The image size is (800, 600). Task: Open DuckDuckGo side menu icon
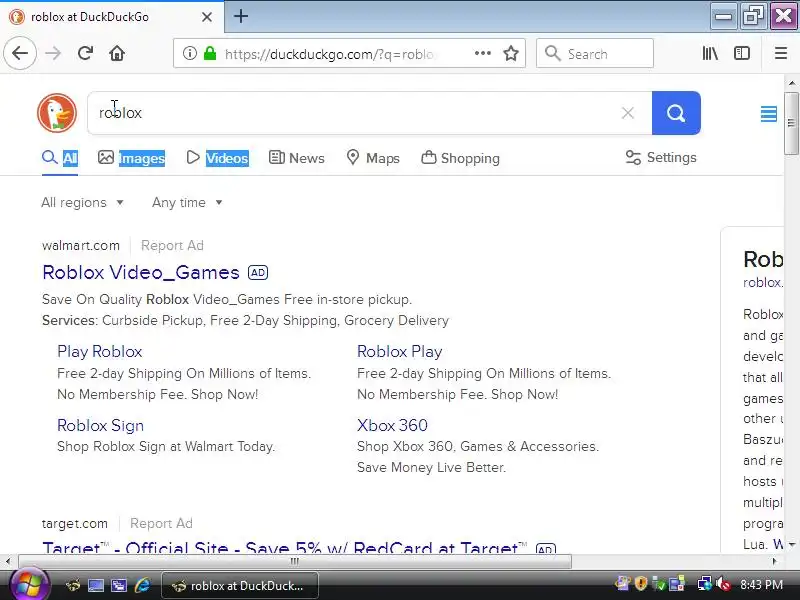(x=768, y=114)
